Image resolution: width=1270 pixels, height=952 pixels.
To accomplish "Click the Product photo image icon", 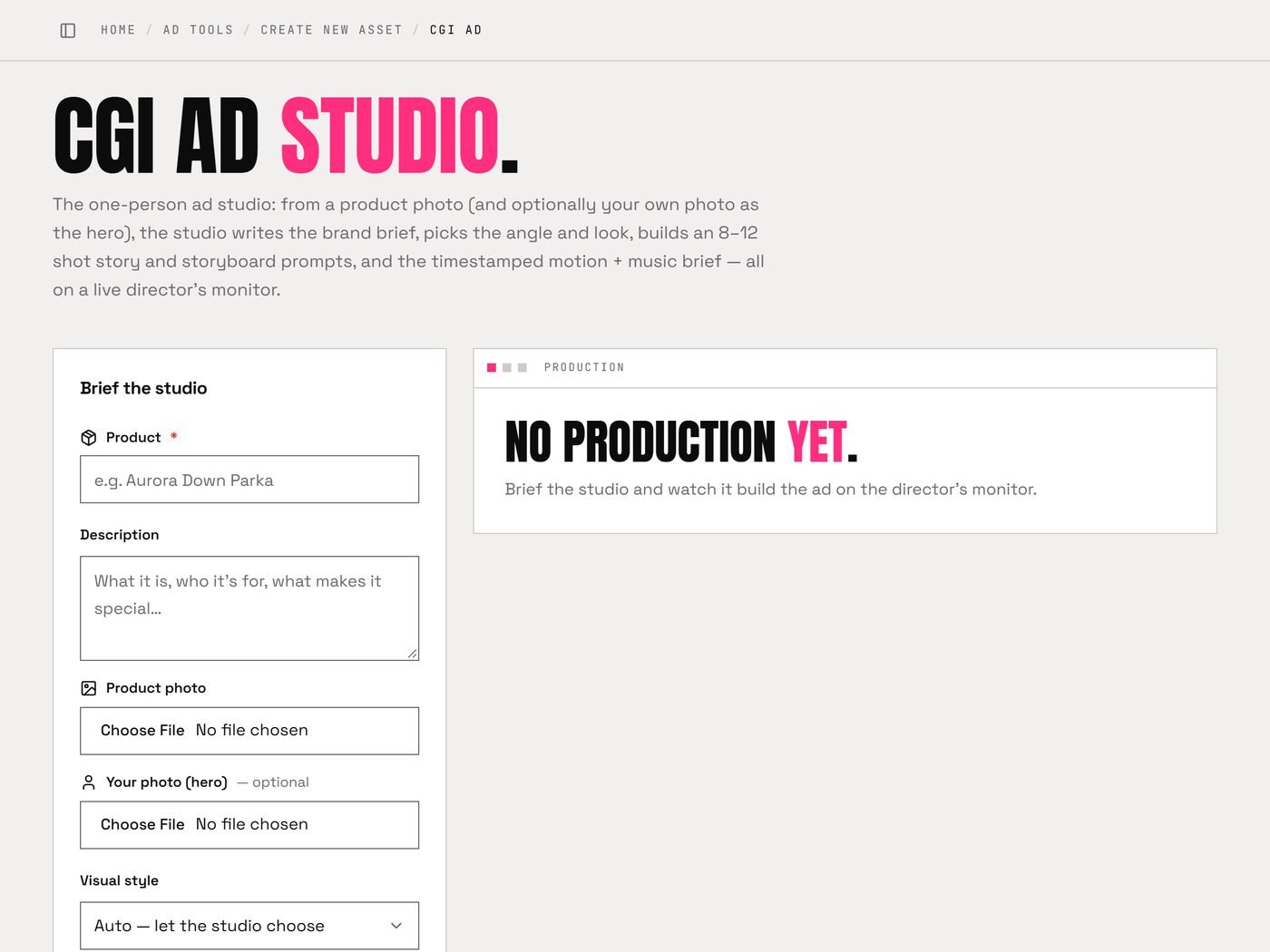I will point(89,688).
